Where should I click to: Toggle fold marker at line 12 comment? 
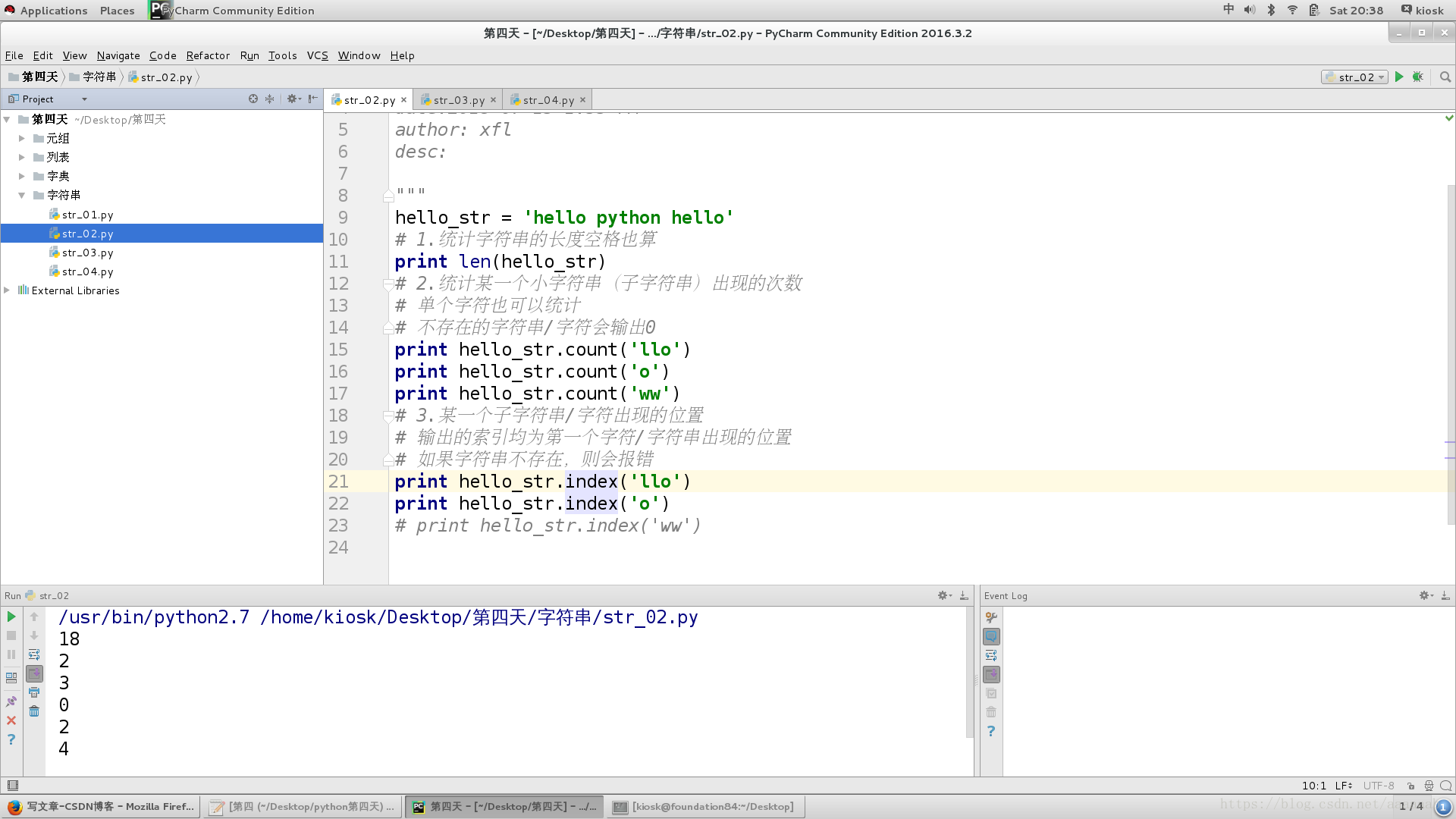click(x=388, y=284)
